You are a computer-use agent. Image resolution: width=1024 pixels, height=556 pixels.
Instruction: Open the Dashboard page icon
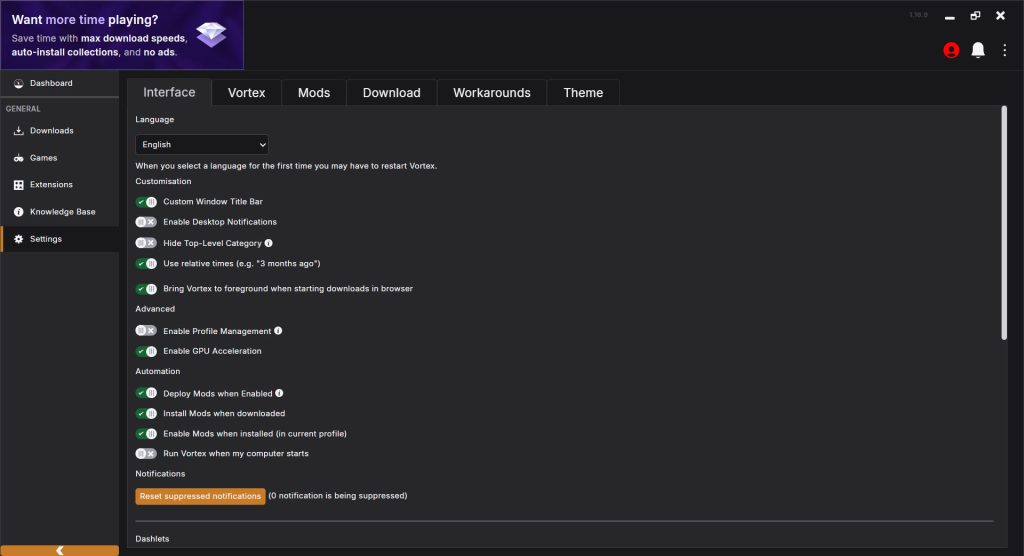click(18, 84)
